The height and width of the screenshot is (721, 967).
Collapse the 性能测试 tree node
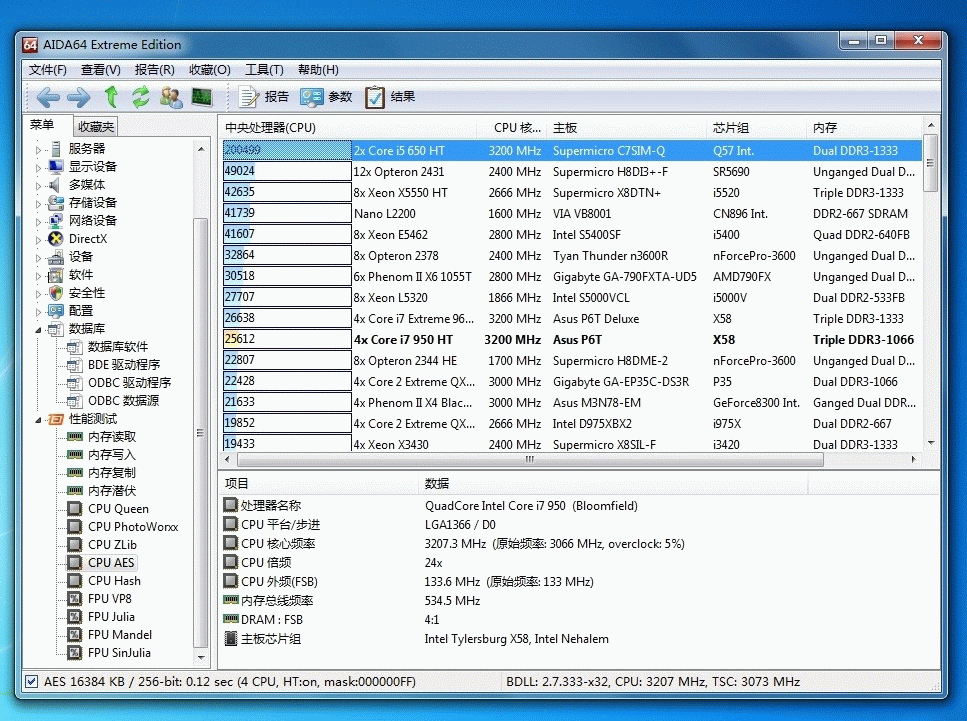click(x=40, y=419)
